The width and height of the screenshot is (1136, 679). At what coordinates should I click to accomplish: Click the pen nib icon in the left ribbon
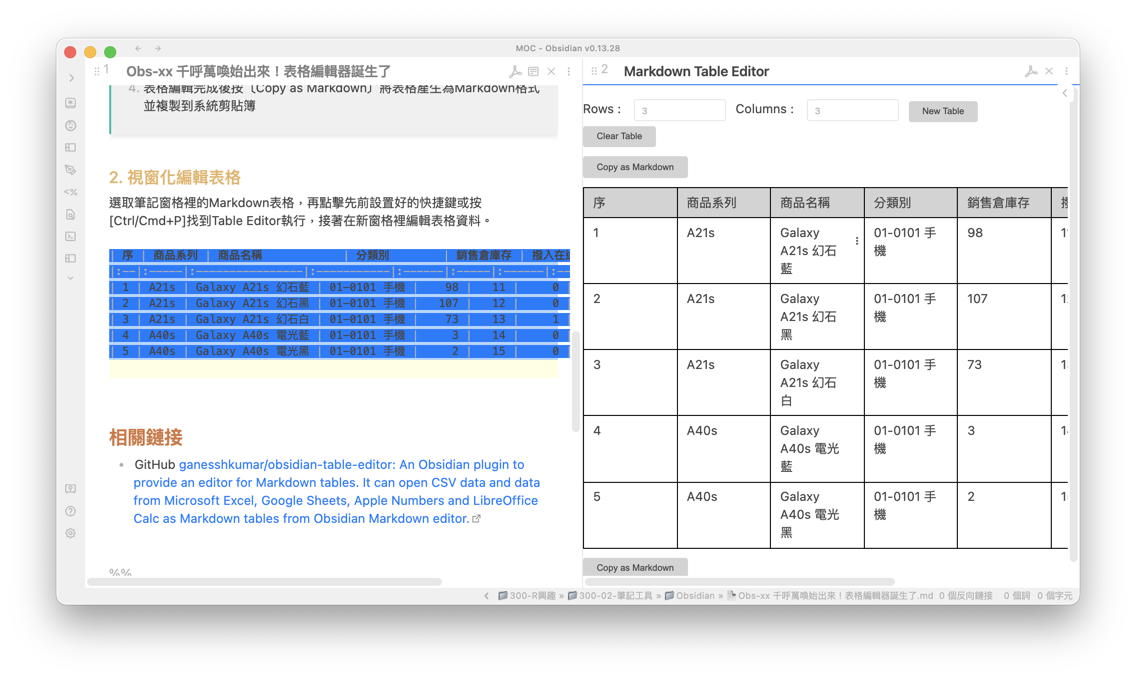pyautogui.click(x=70, y=170)
